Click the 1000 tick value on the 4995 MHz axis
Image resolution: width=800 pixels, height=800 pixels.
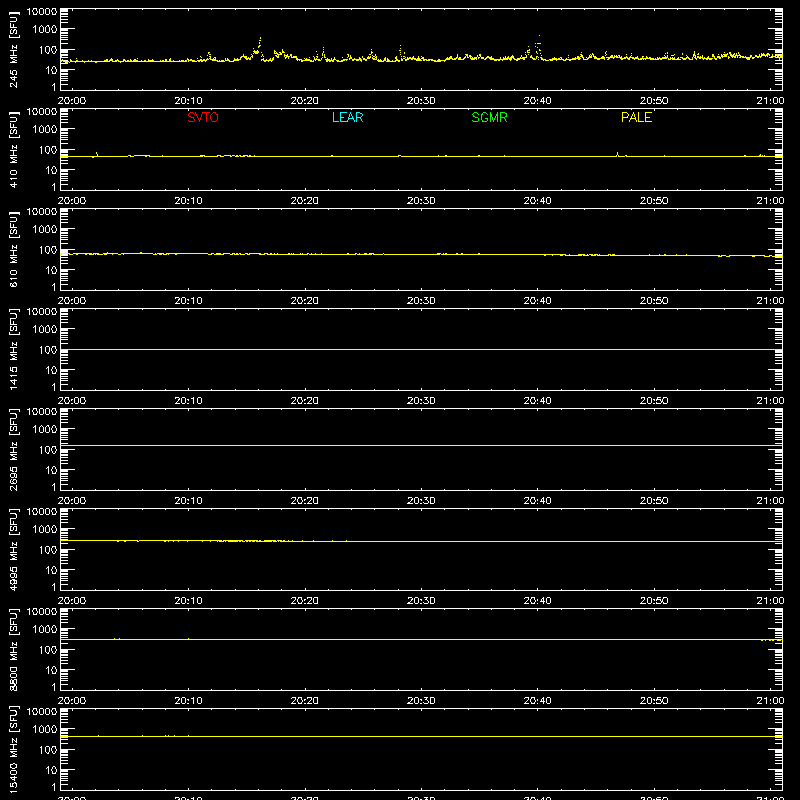tap(45, 530)
